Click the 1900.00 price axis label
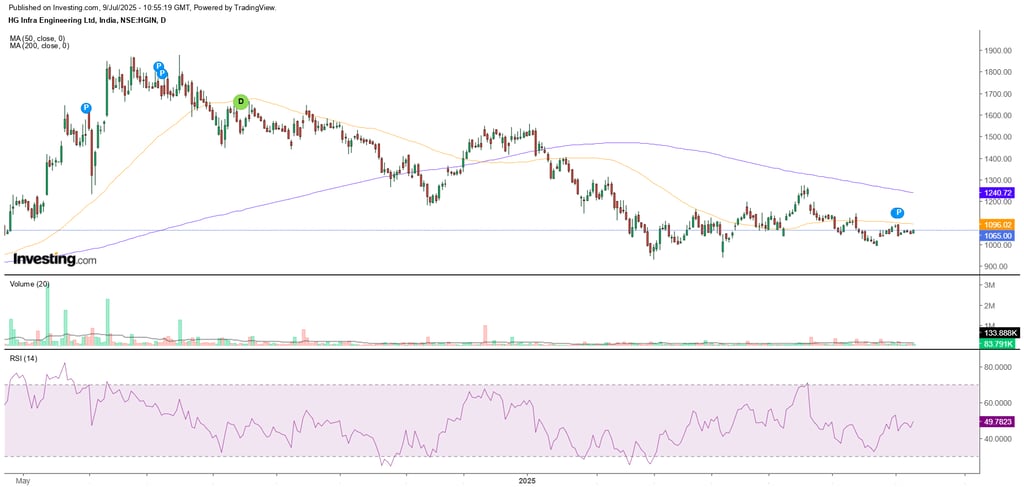 pos(999,51)
